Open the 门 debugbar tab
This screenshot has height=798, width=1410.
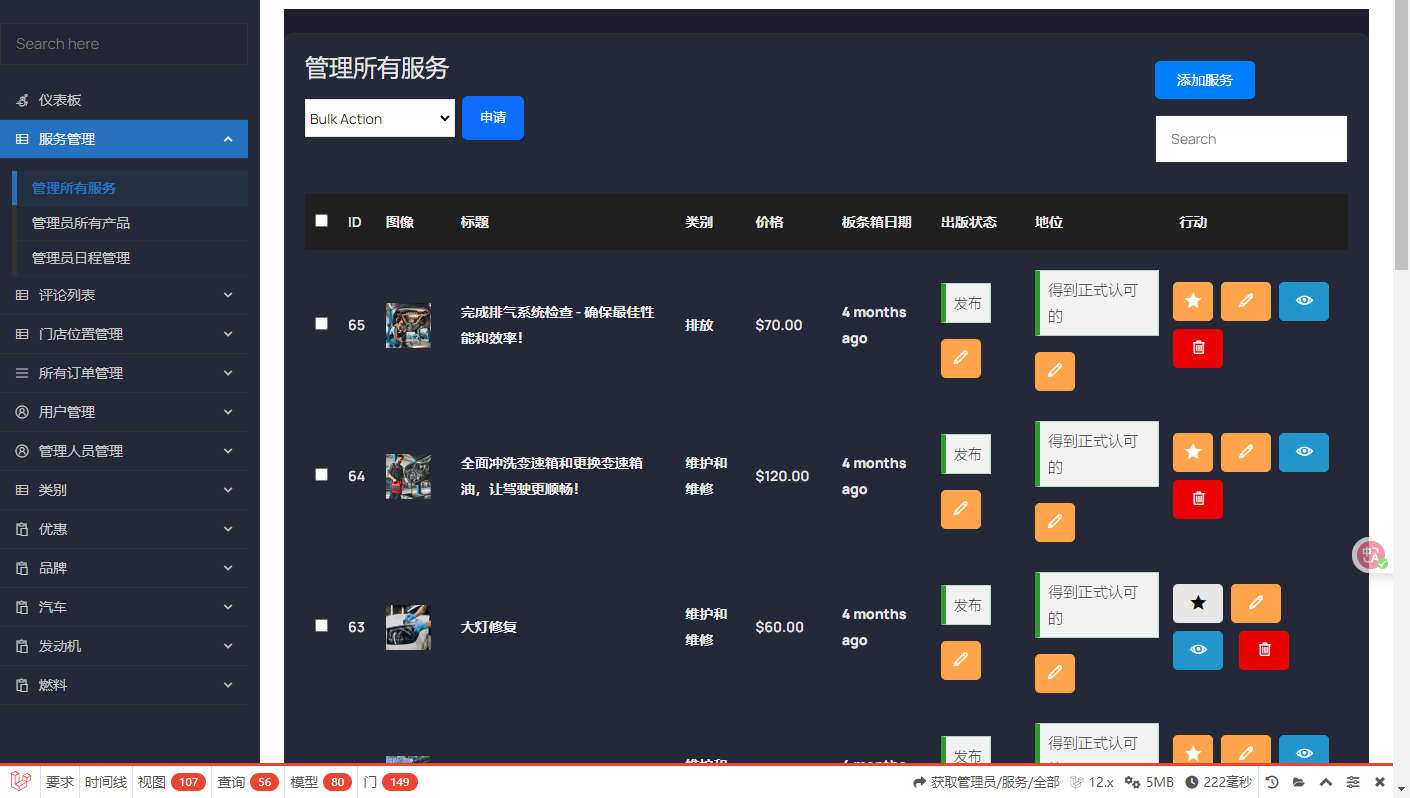click(390, 782)
